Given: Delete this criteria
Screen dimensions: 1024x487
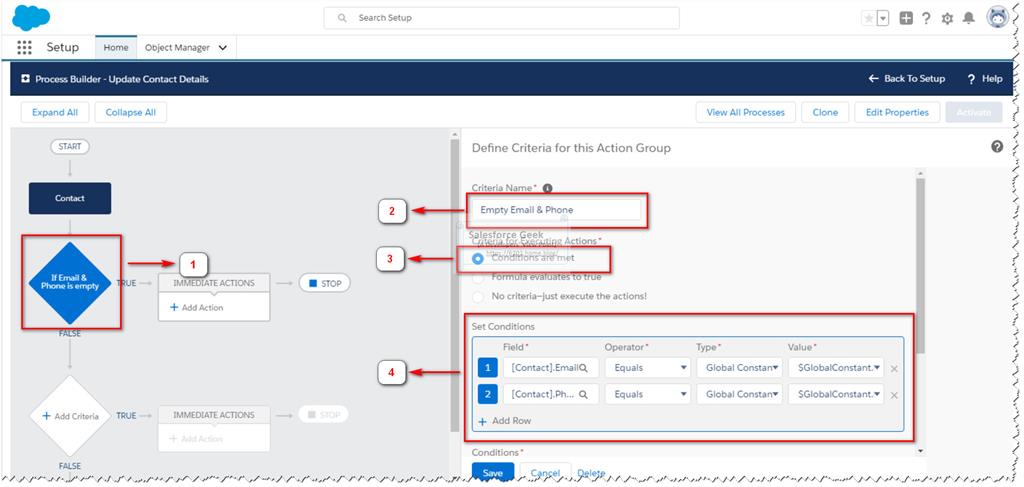Looking at the screenshot, I should pyautogui.click(x=591, y=473).
